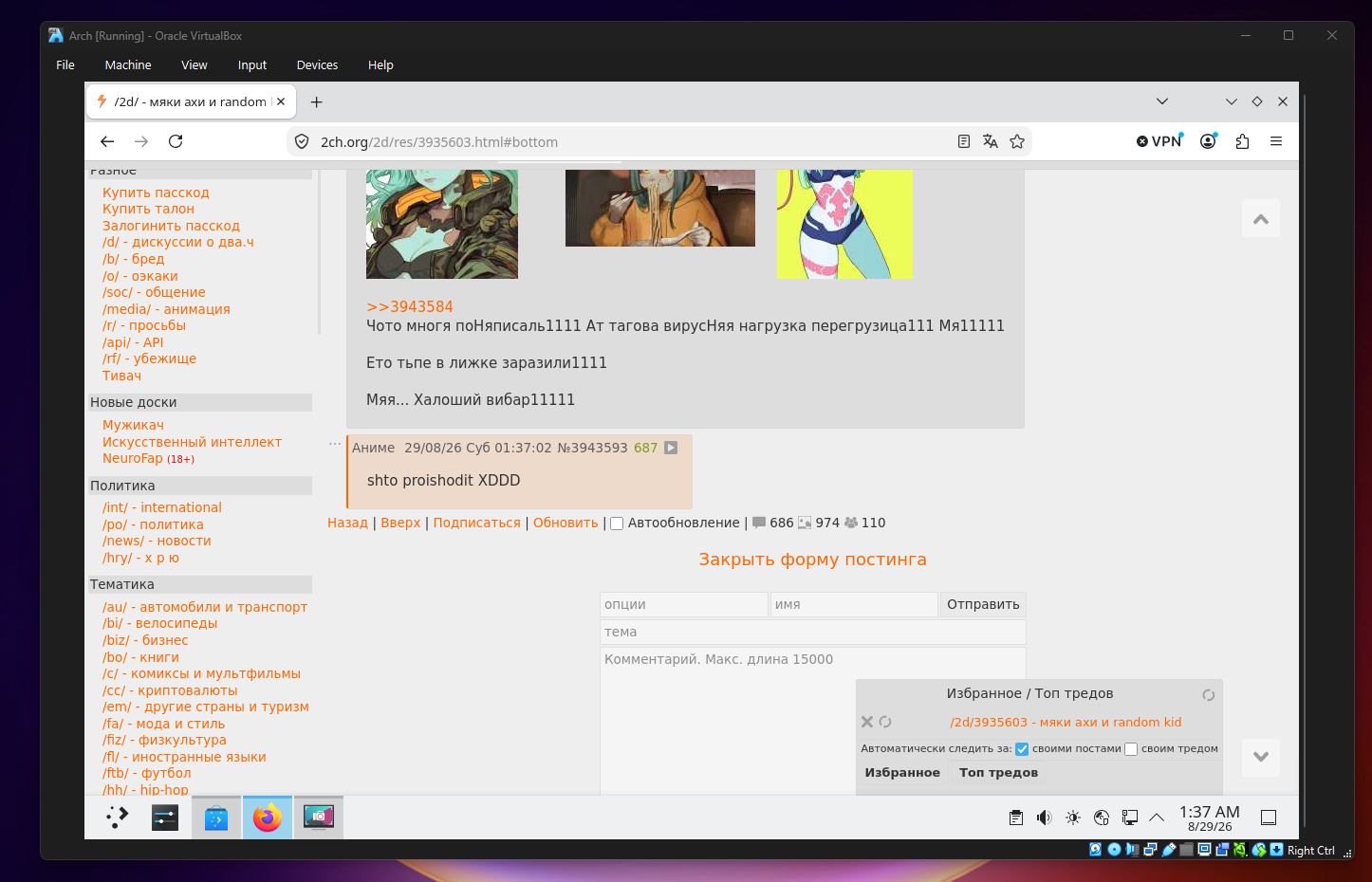This screenshot has height=882, width=1372.
Task: Click the Назад link
Action: [x=347, y=523]
